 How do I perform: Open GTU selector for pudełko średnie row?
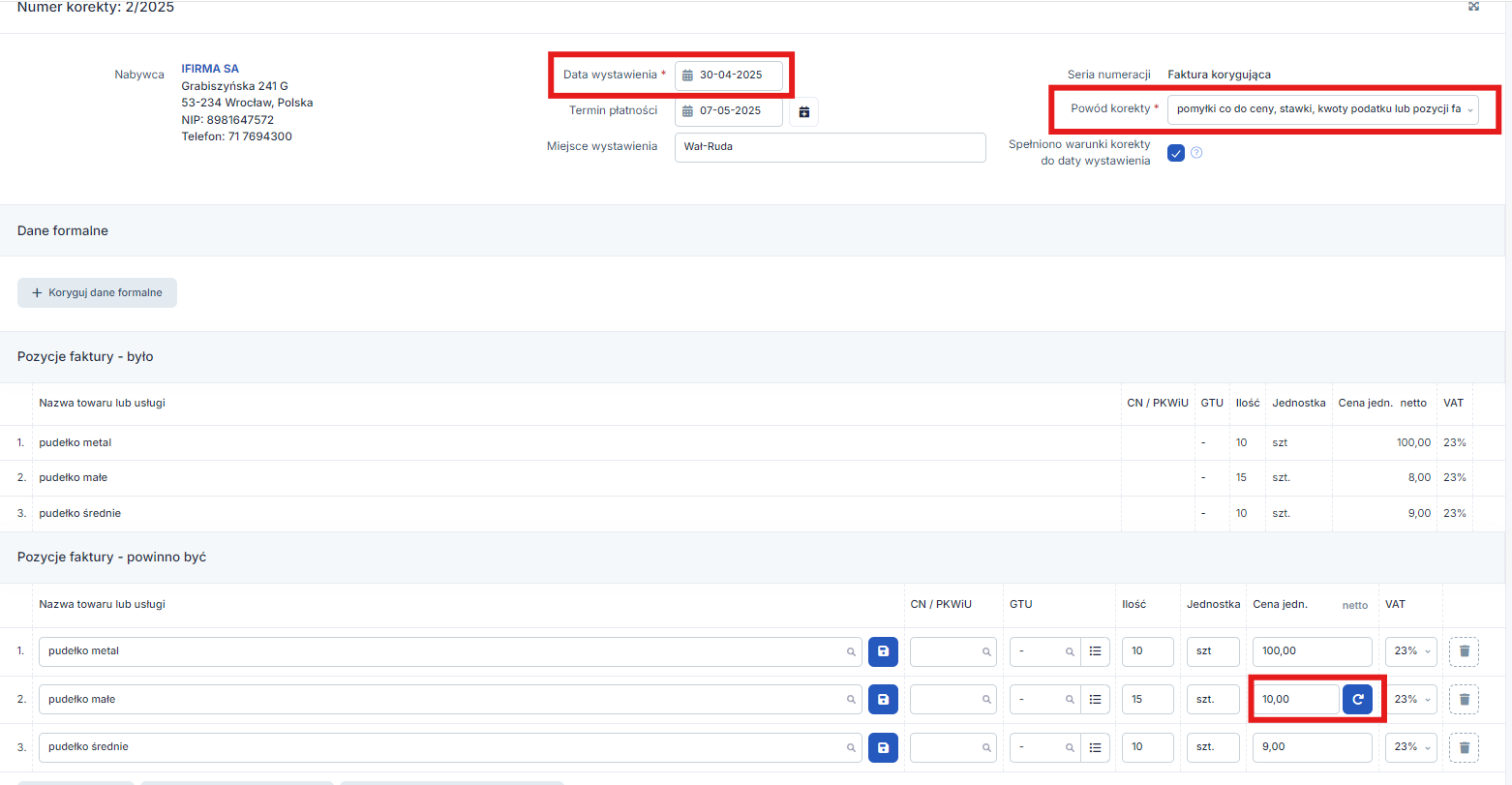pyautogui.click(x=1045, y=747)
